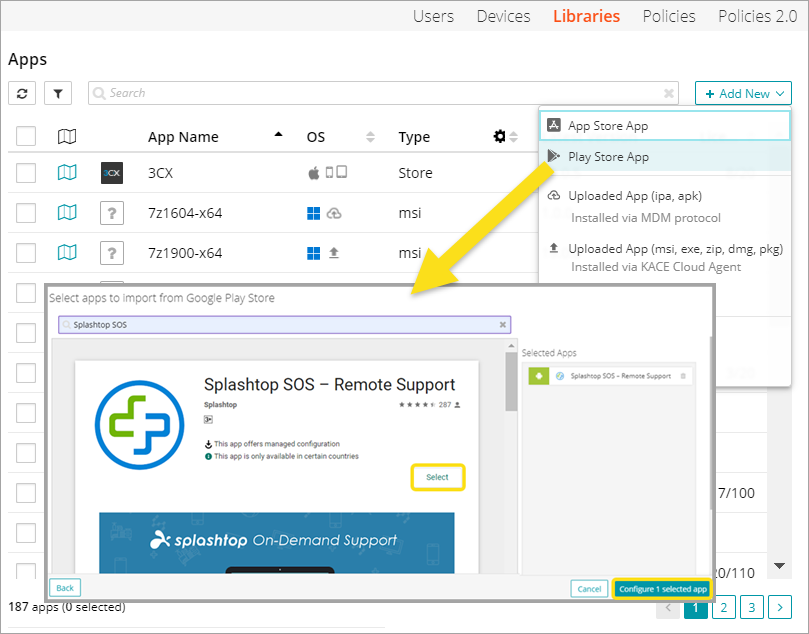This screenshot has height=634, width=809.
Task: Choose Play Store App from menu
Action: coord(608,157)
